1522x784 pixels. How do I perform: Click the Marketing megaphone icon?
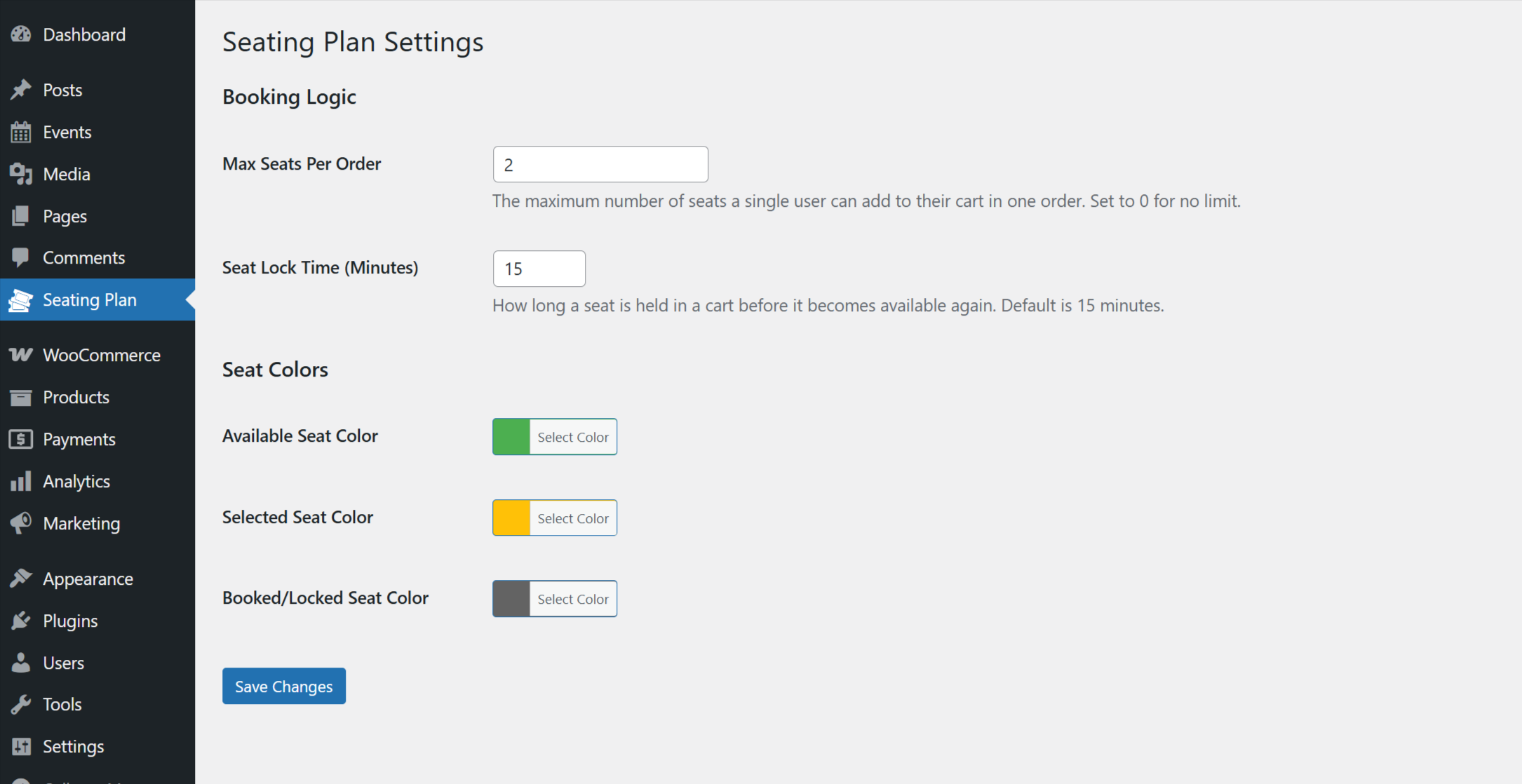coord(21,523)
